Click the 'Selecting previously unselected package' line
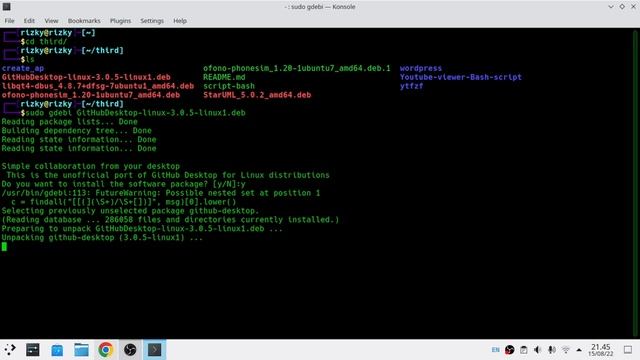Image resolution: width=640 pixels, height=360 pixels. [x=130, y=211]
